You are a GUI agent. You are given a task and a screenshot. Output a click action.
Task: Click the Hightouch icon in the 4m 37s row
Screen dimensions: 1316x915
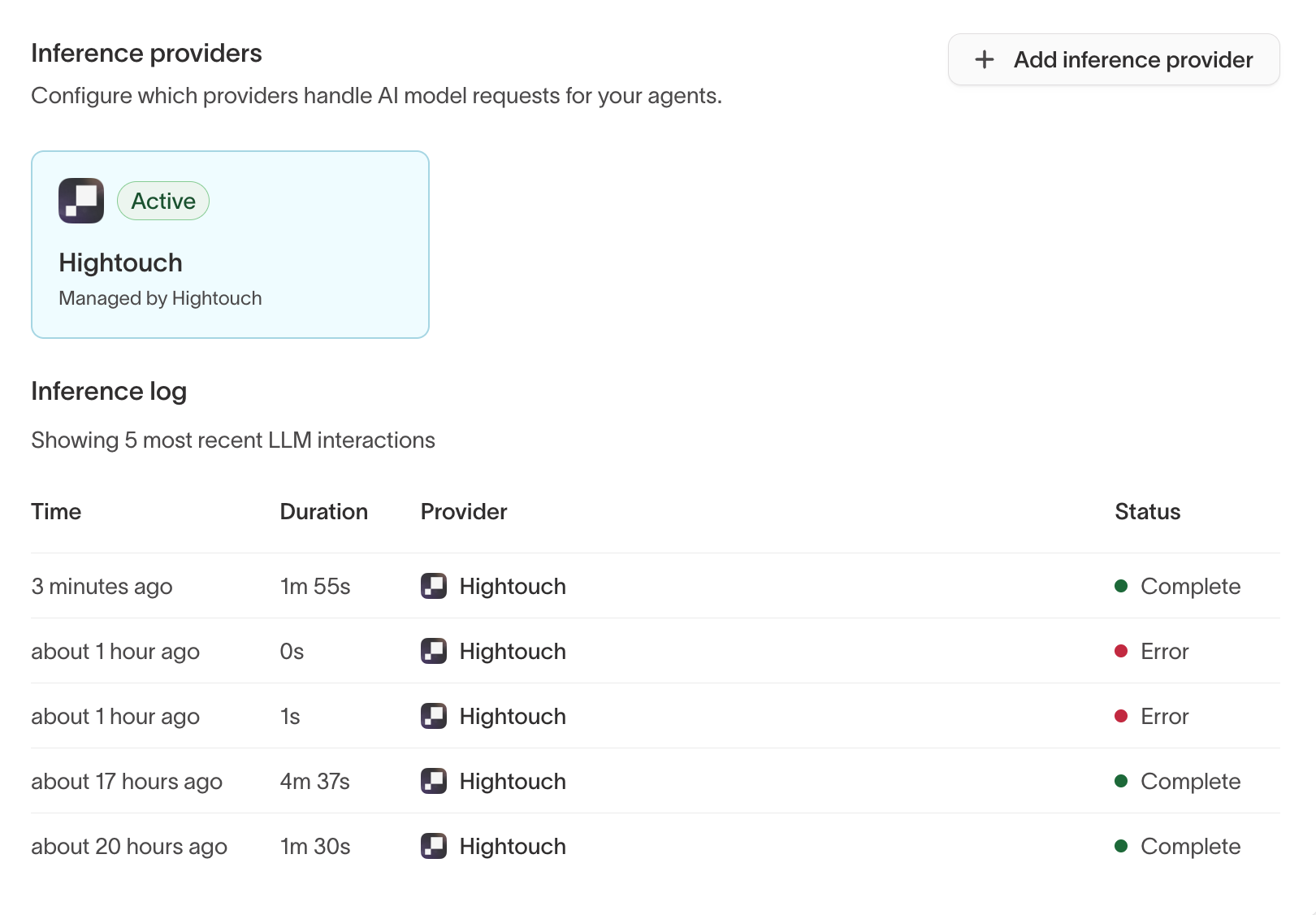[x=434, y=781]
